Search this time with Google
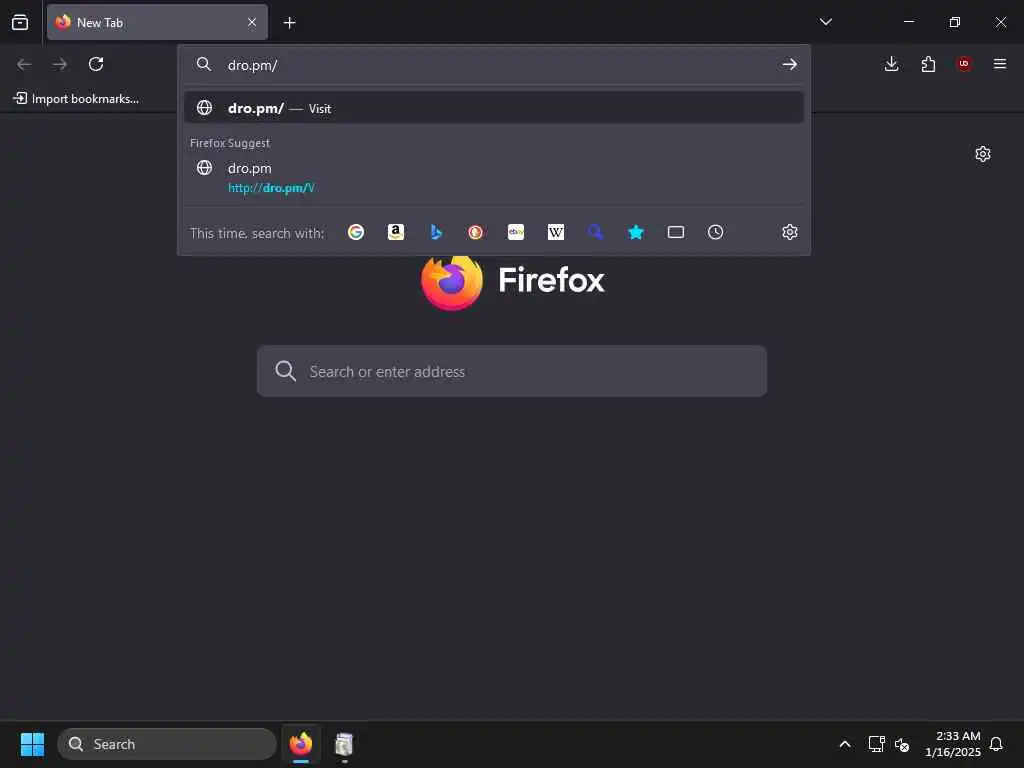The image size is (1024, 768). click(x=356, y=232)
